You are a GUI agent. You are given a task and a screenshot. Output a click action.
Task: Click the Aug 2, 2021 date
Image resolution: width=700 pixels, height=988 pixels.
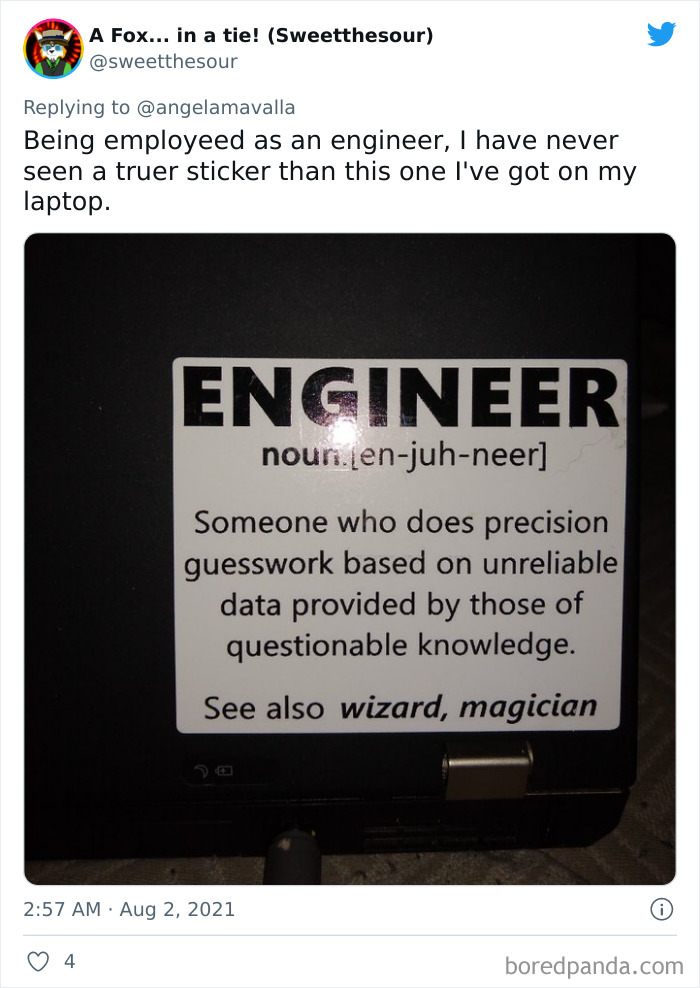177,909
